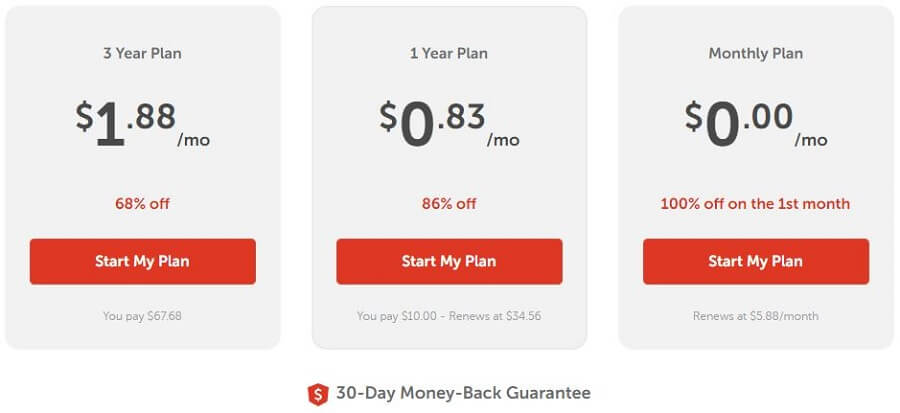Select the 3 Year Plan card background
The height and width of the screenshot is (413, 900).
point(143,177)
